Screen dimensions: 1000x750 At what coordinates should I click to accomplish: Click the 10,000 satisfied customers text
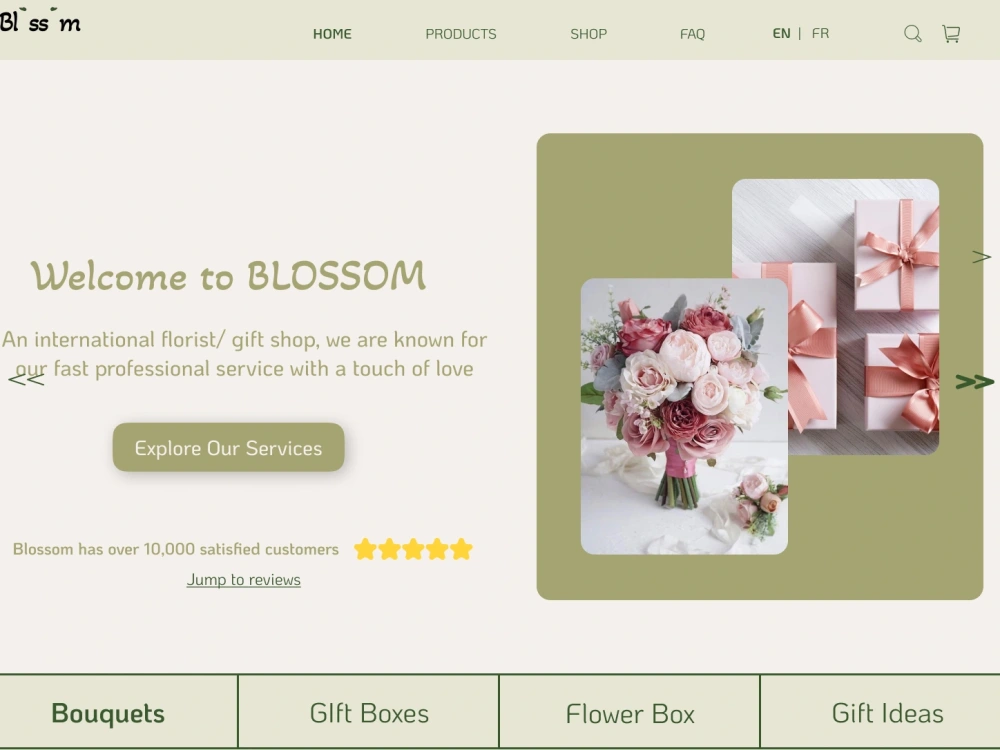point(176,549)
